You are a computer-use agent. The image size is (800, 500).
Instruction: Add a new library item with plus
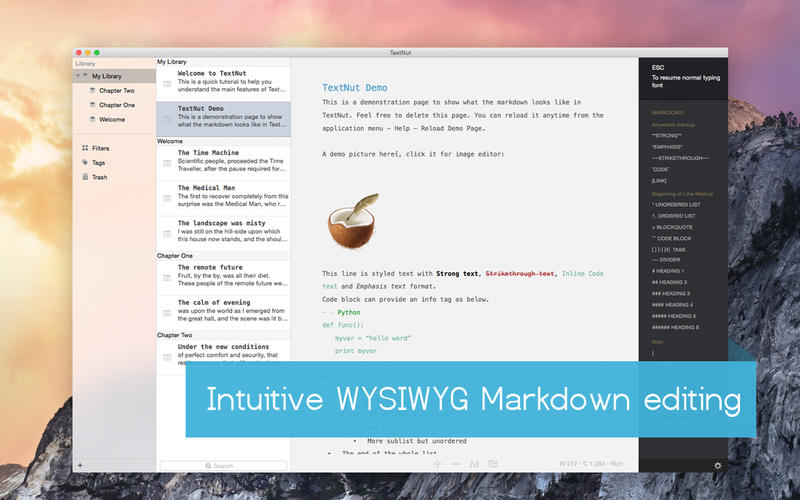point(80,465)
